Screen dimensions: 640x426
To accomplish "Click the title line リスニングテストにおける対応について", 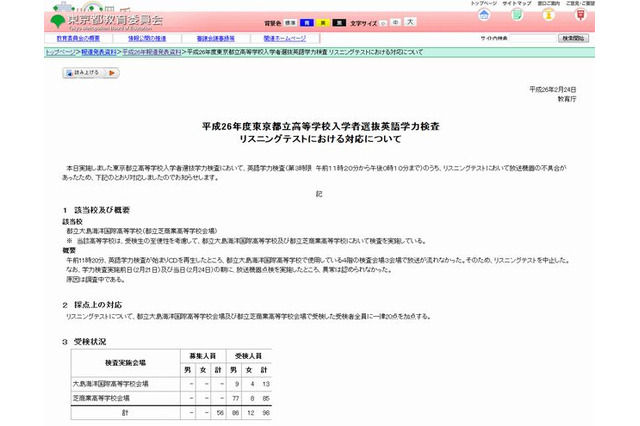I will (x=320, y=139).
